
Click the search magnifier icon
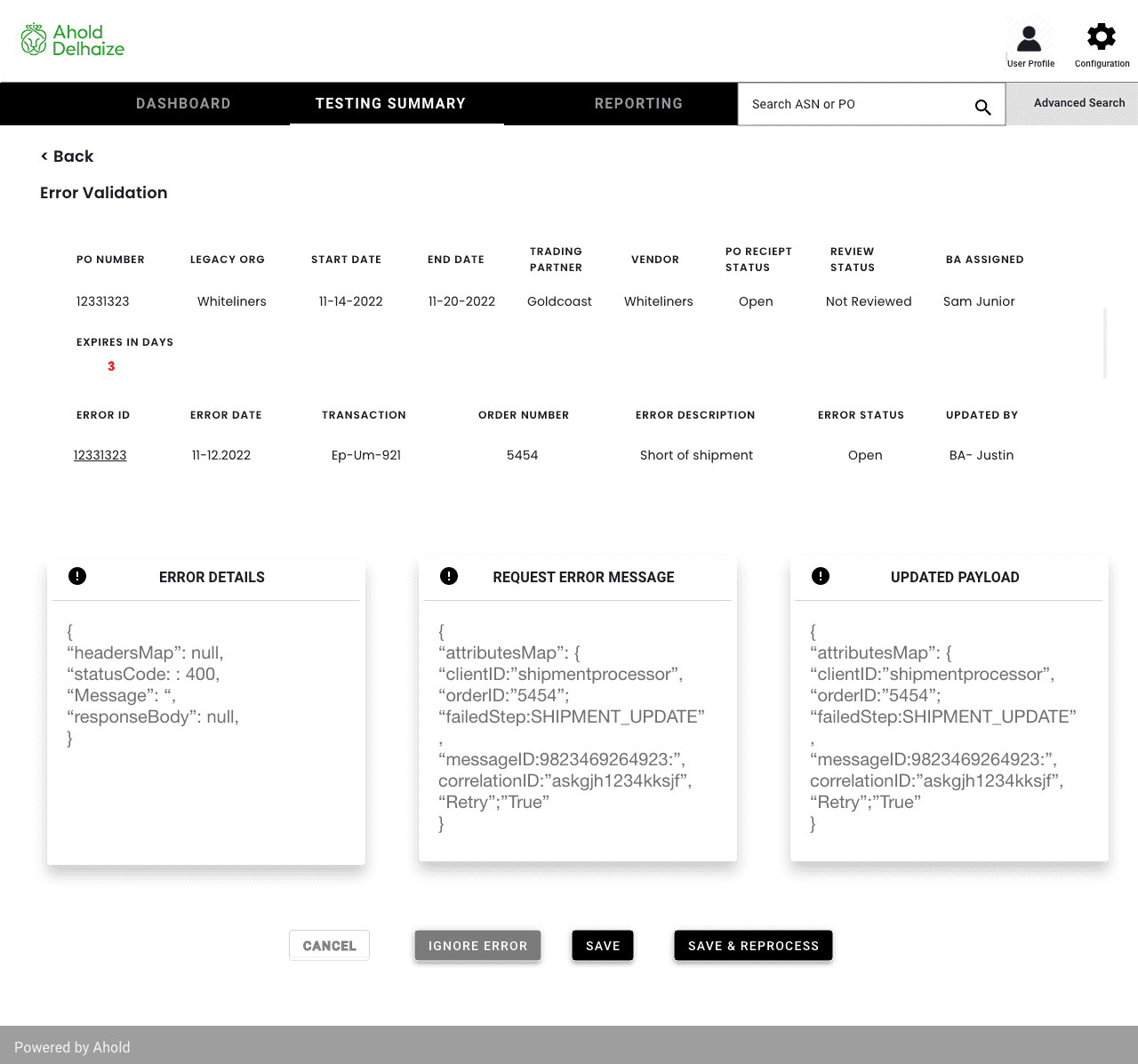point(982,107)
